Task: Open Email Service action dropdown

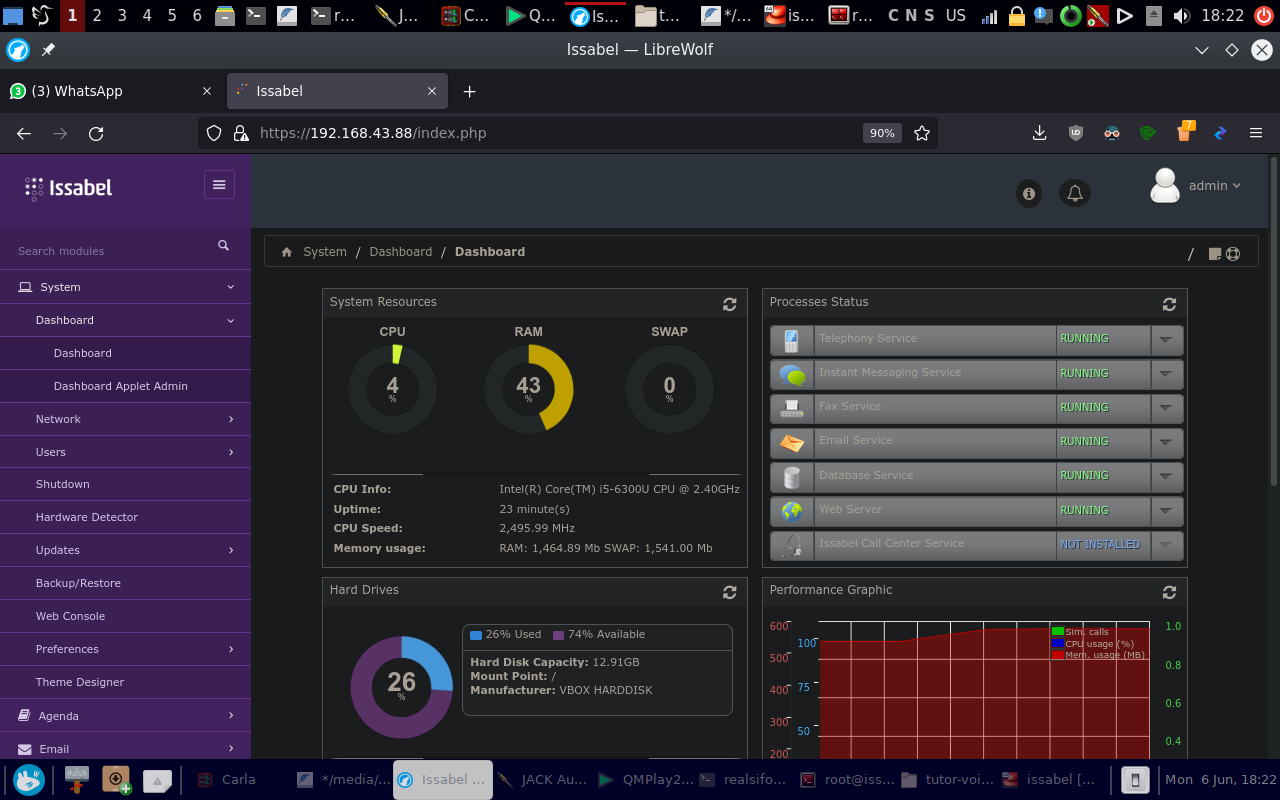Action: point(1166,442)
